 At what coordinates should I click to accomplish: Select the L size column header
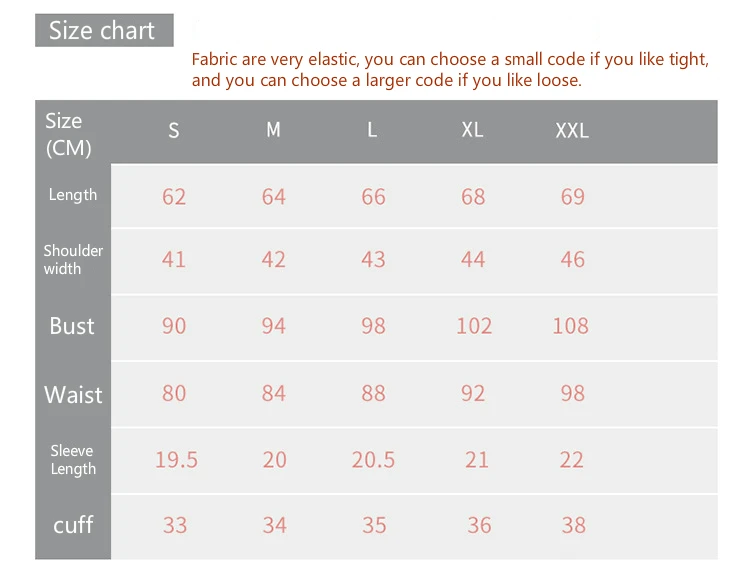point(372,130)
